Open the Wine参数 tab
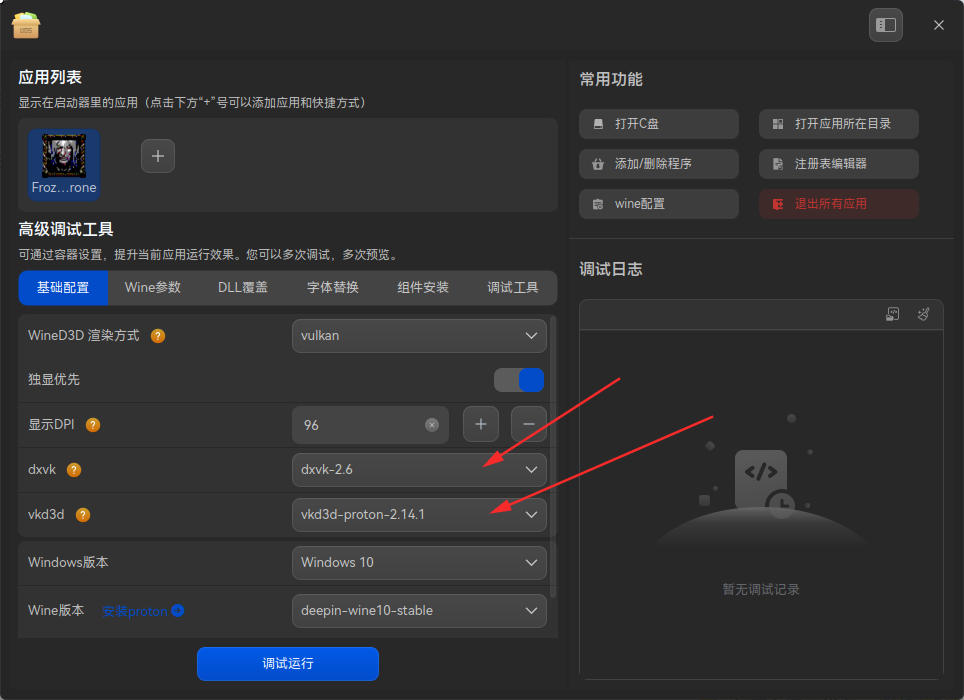Screen dimensions: 964x700 pyautogui.click(x=152, y=288)
